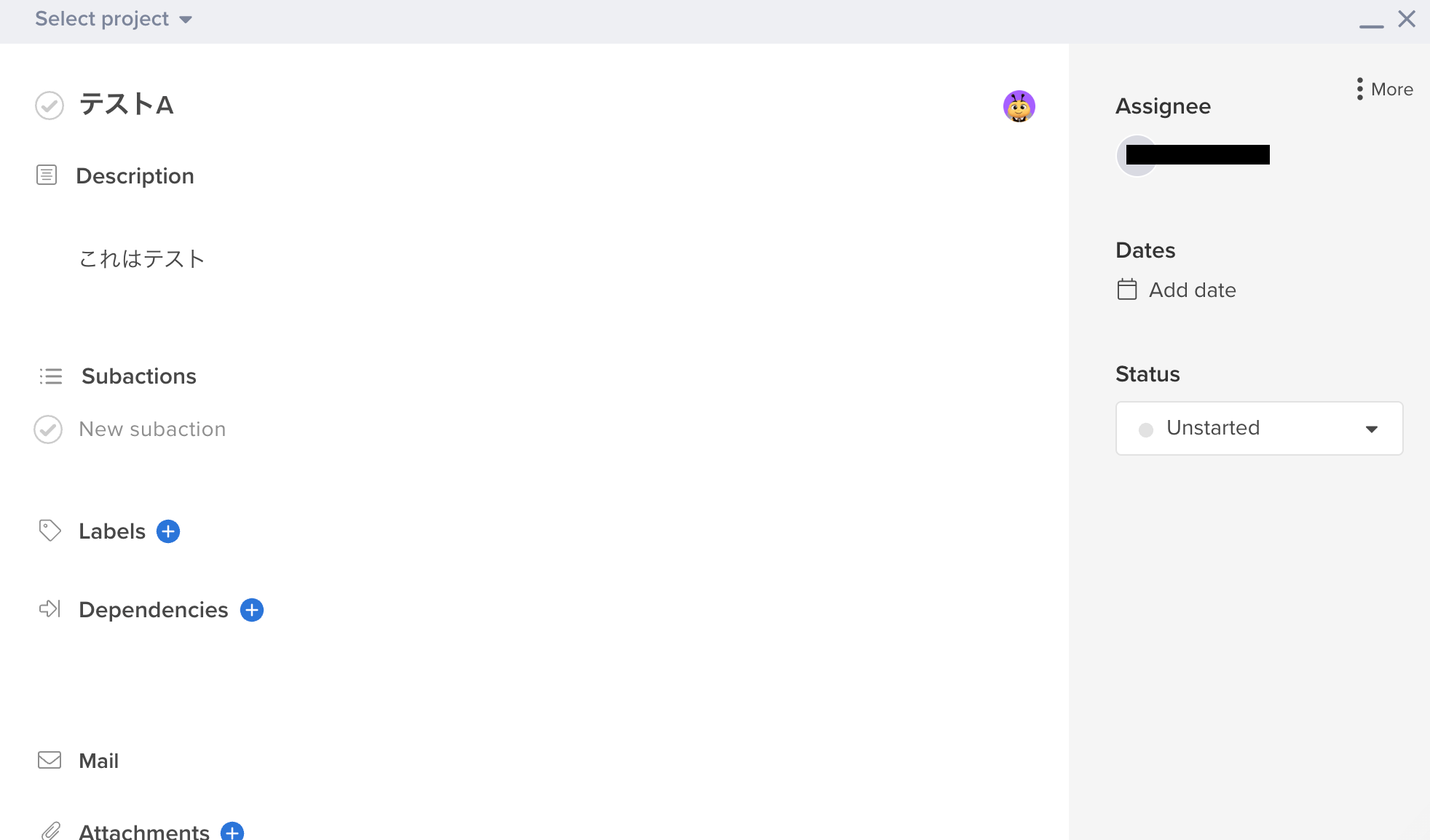Click the three-dot More icon

(1359, 89)
